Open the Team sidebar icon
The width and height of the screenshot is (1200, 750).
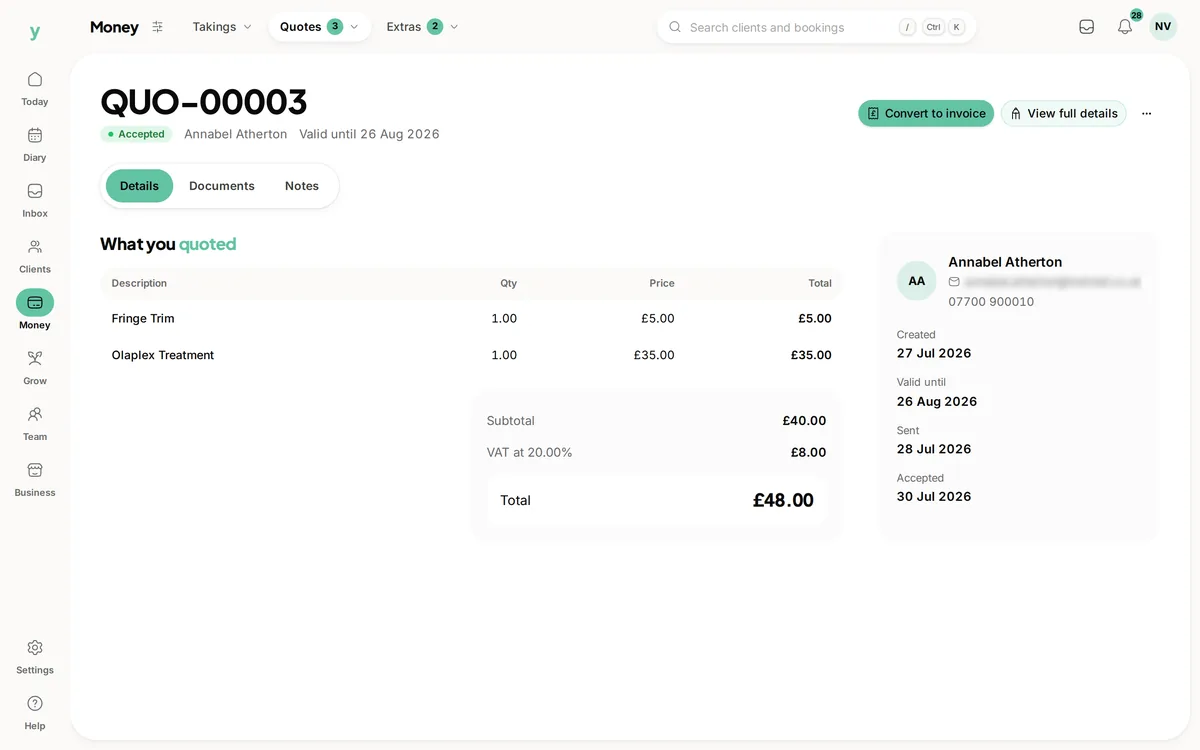(35, 414)
